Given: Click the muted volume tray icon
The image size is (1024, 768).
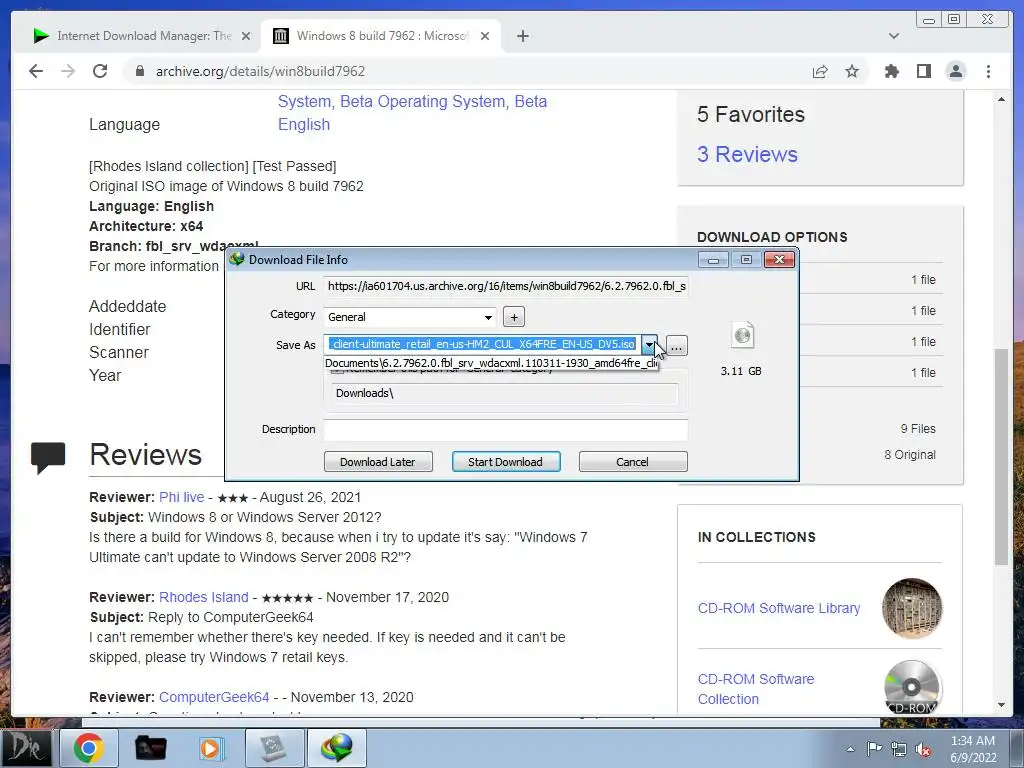Looking at the screenshot, I should pos(923,749).
